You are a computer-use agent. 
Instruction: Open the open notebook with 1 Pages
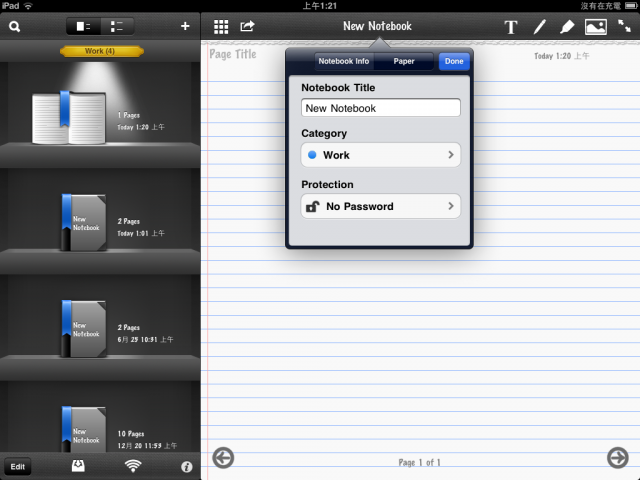69,118
